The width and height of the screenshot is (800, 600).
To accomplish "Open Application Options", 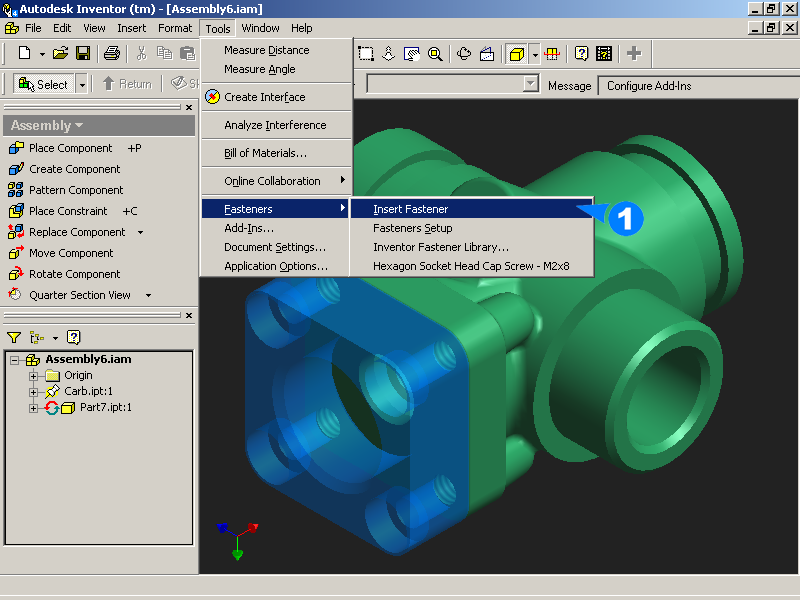I will click(276, 266).
